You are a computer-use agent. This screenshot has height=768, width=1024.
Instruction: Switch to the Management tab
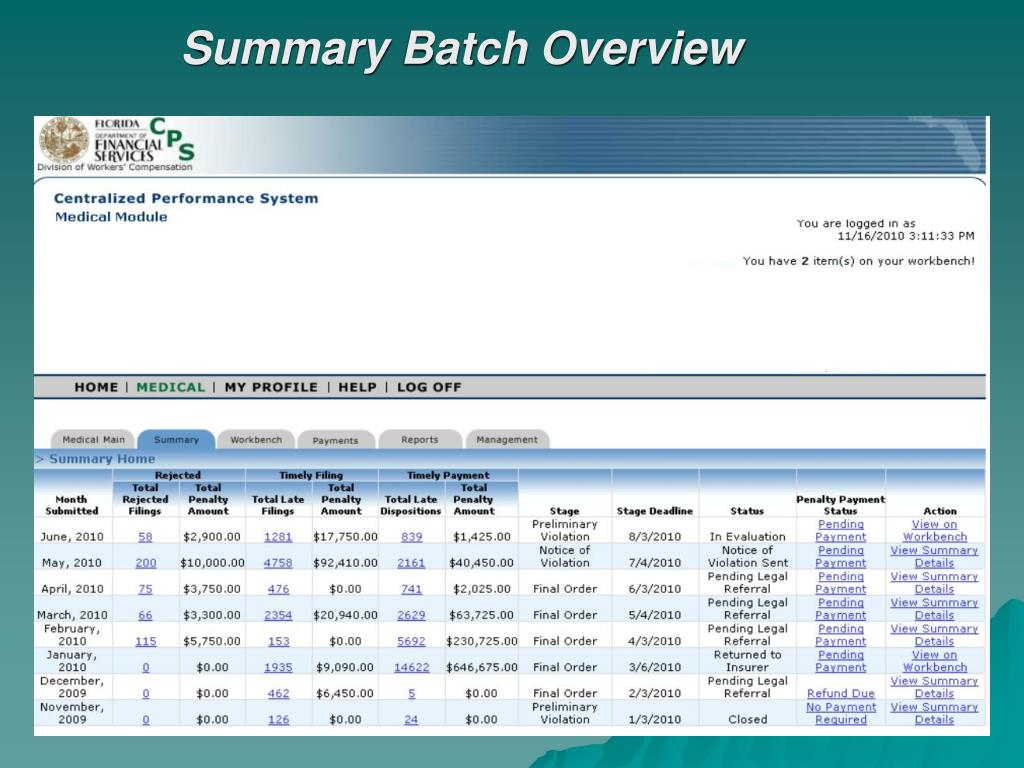507,440
